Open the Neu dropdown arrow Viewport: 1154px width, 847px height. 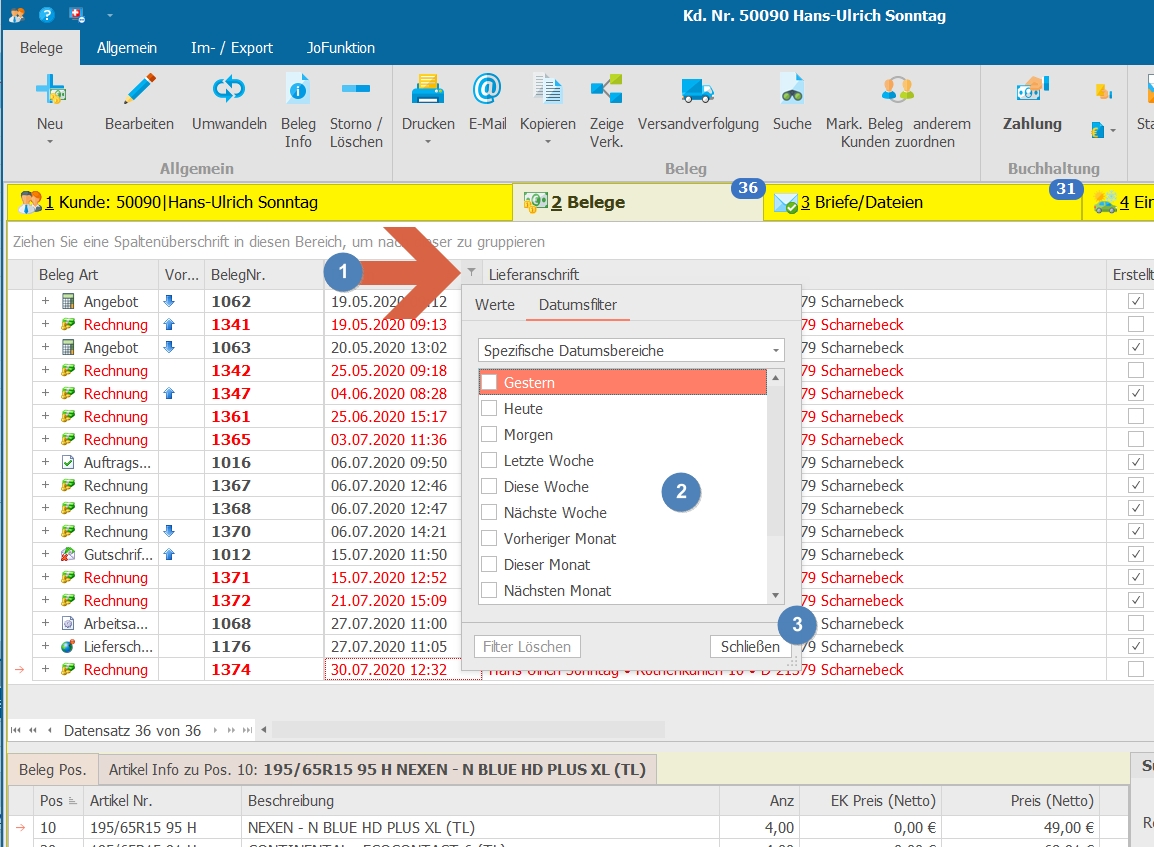tap(50, 141)
